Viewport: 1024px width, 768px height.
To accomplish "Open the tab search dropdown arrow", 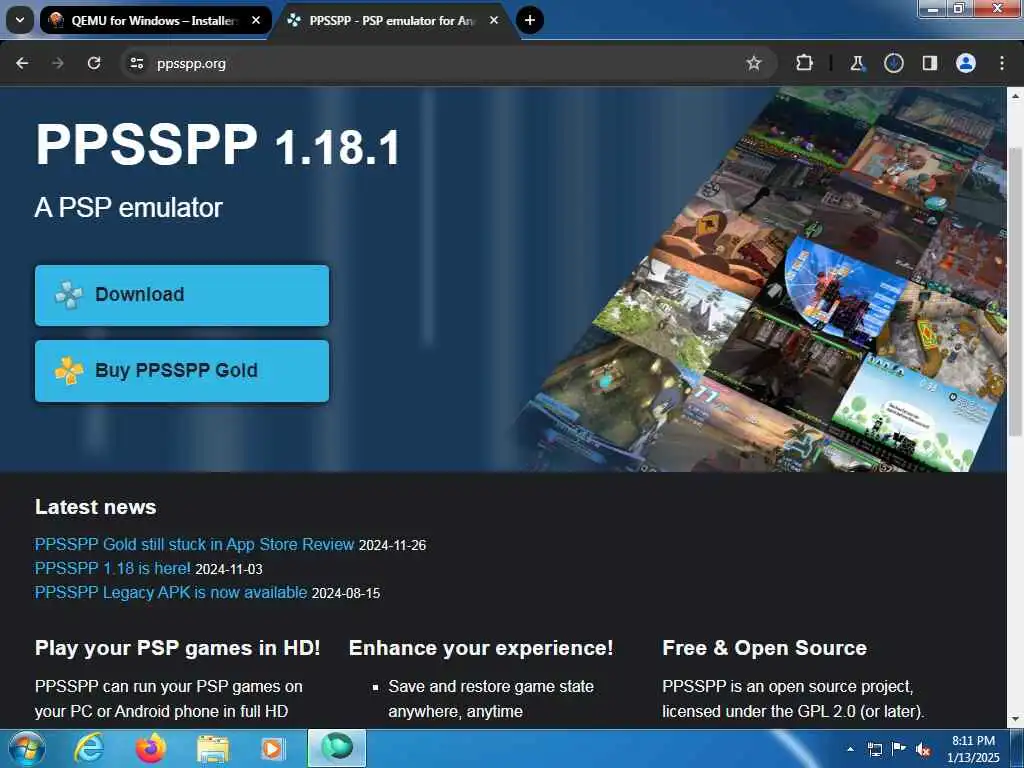I will tap(20, 20).
